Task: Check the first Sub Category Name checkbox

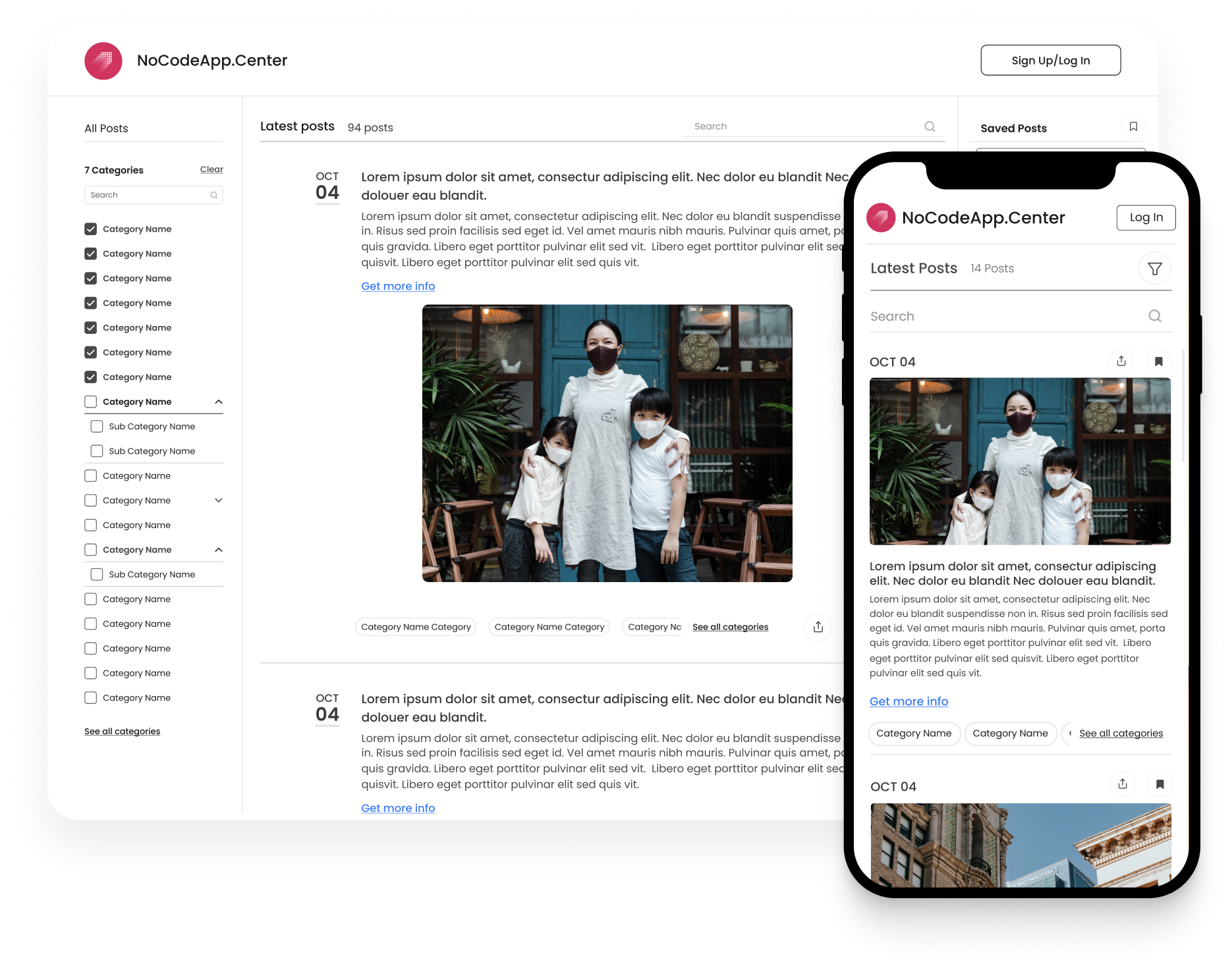Action: click(97, 427)
